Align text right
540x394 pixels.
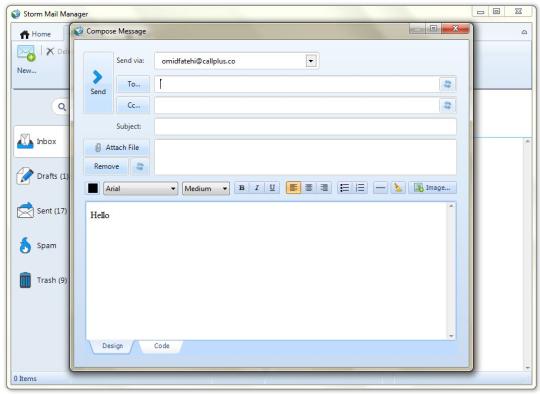click(324, 188)
